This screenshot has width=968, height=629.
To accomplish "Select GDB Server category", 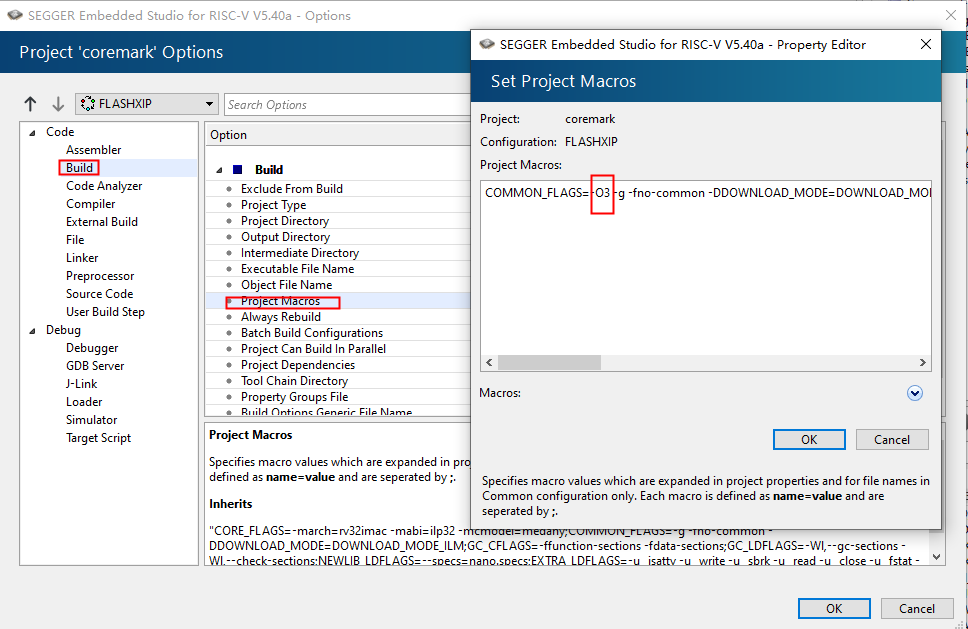I will (x=95, y=366).
